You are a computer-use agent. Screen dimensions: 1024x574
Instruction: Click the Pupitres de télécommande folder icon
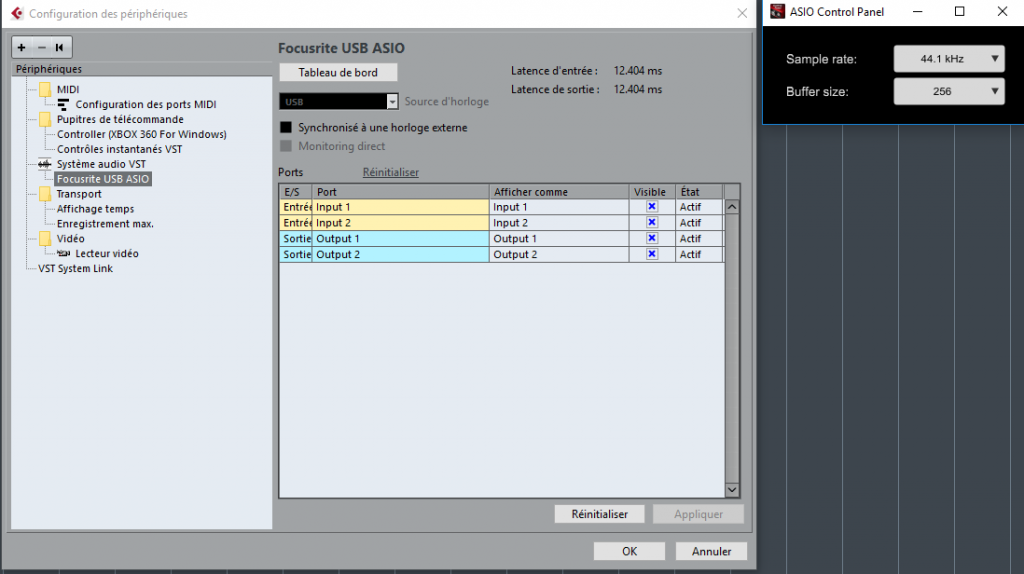(45, 120)
